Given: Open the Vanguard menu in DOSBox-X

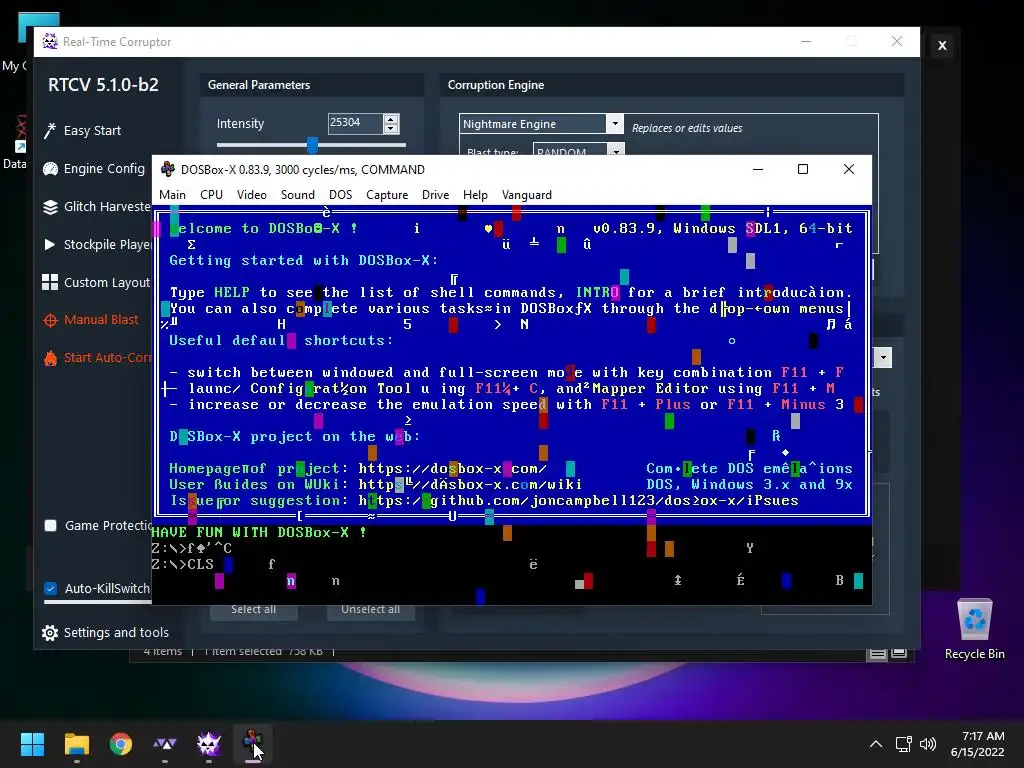Looking at the screenshot, I should point(526,195).
